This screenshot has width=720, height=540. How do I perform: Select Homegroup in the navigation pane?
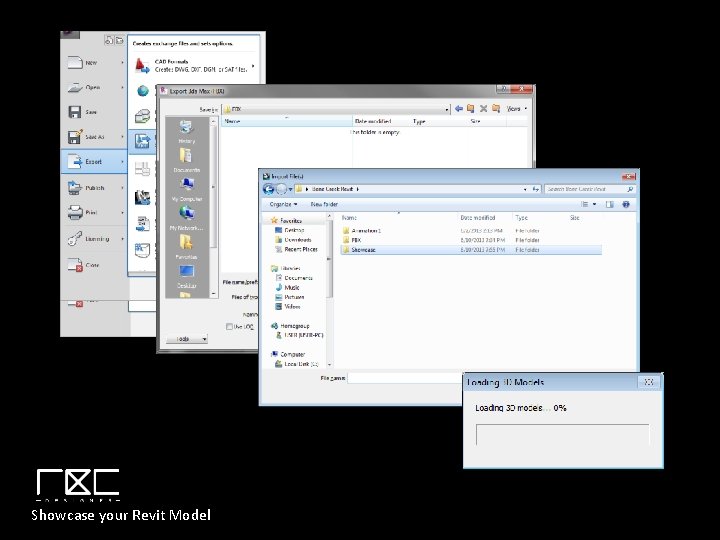[290, 326]
